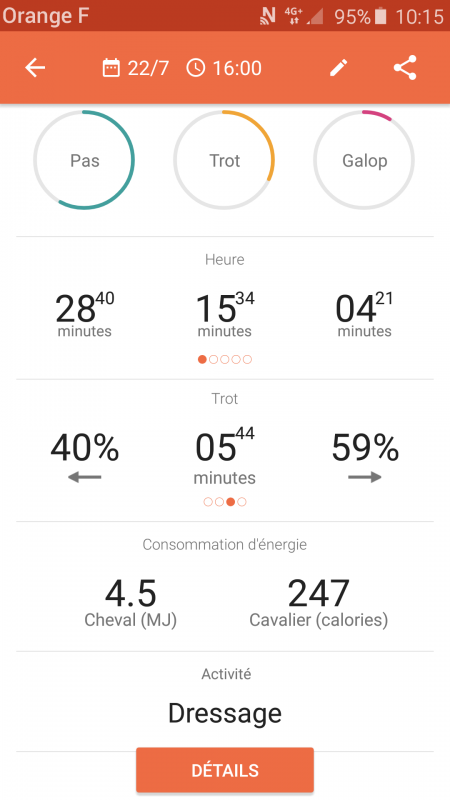Select last page dot under Trot

click(242, 502)
